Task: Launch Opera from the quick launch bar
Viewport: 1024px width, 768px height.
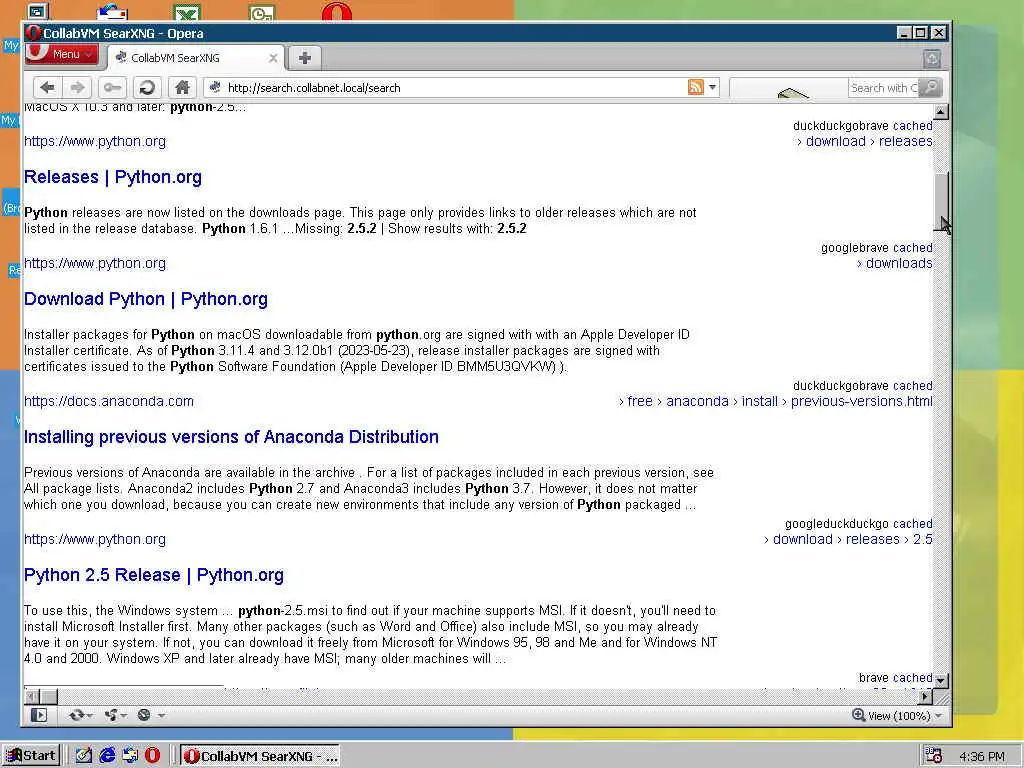Action: [x=152, y=756]
